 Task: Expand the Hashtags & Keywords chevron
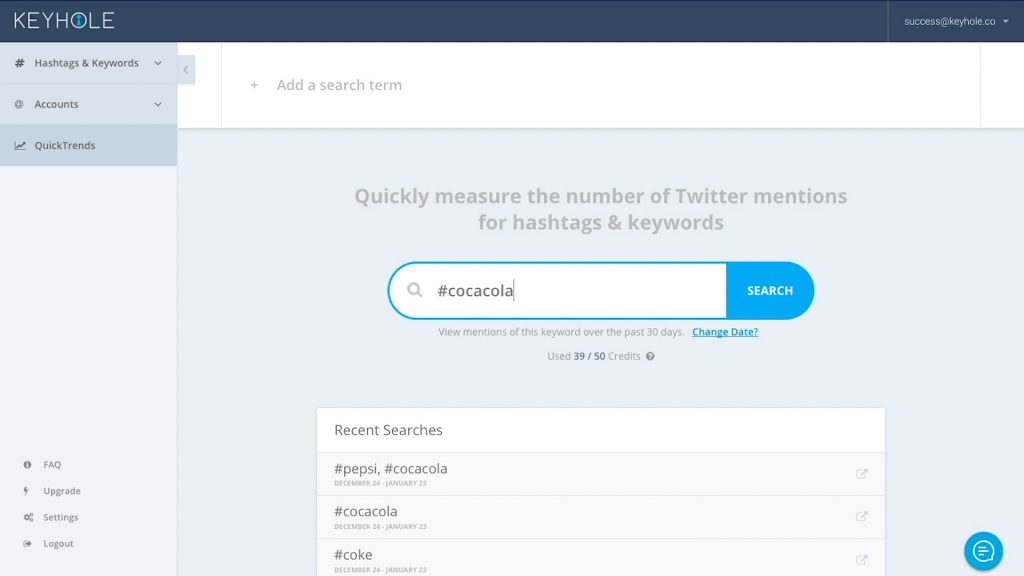(x=158, y=63)
